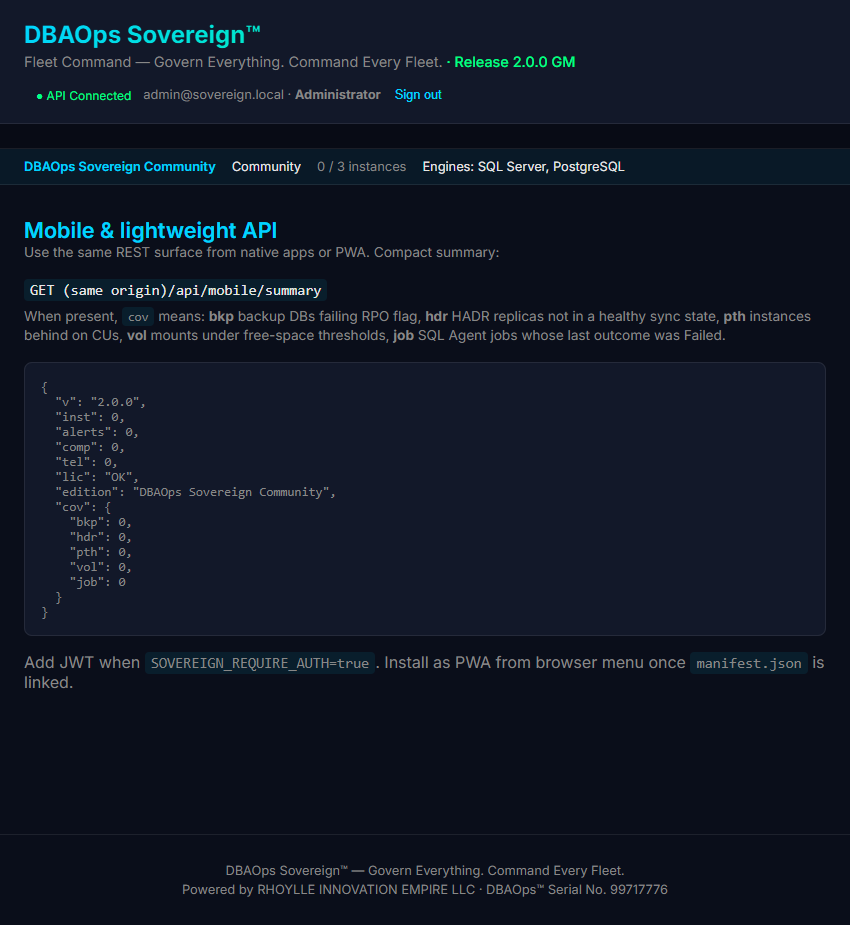The height and width of the screenshot is (925, 850).
Task: Select the green API Connected status indicator
Action: click(84, 96)
